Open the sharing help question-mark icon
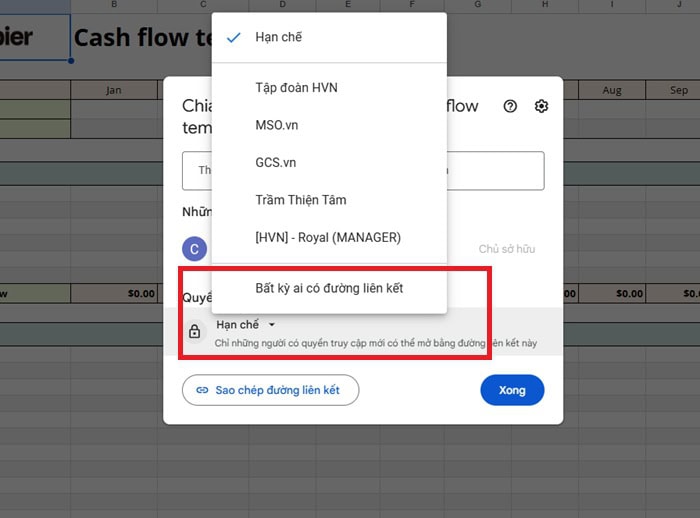This screenshot has width=700, height=518. [510, 106]
